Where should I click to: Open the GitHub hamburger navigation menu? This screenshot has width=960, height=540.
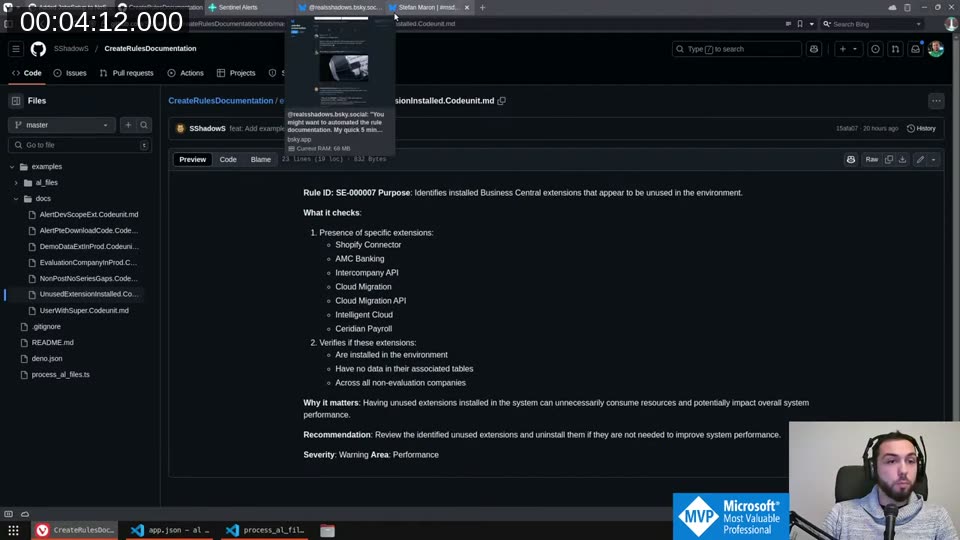[x=15, y=49]
